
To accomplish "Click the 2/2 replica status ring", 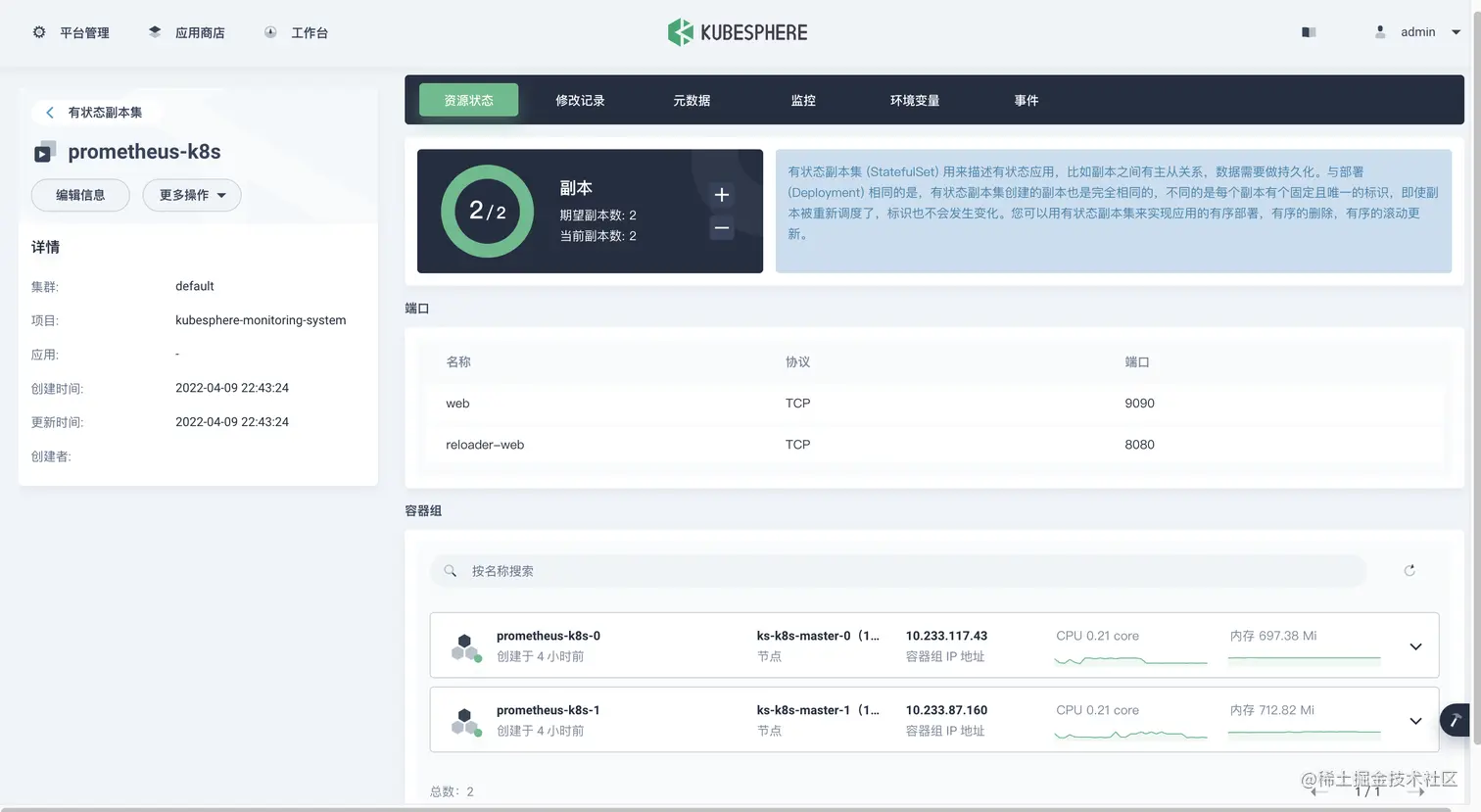I will point(487,211).
